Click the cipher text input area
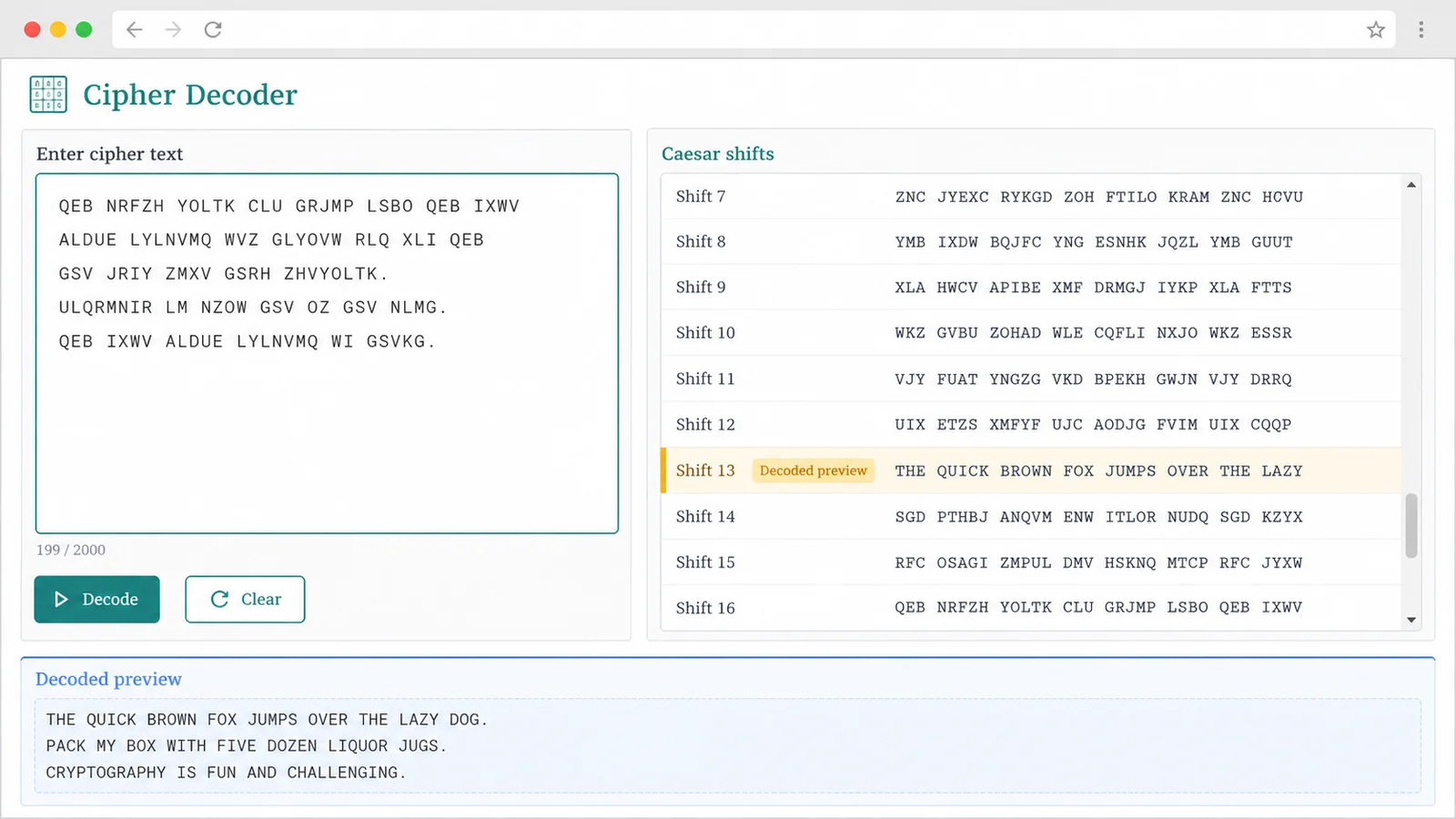This screenshot has height=819, width=1456. [x=327, y=353]
